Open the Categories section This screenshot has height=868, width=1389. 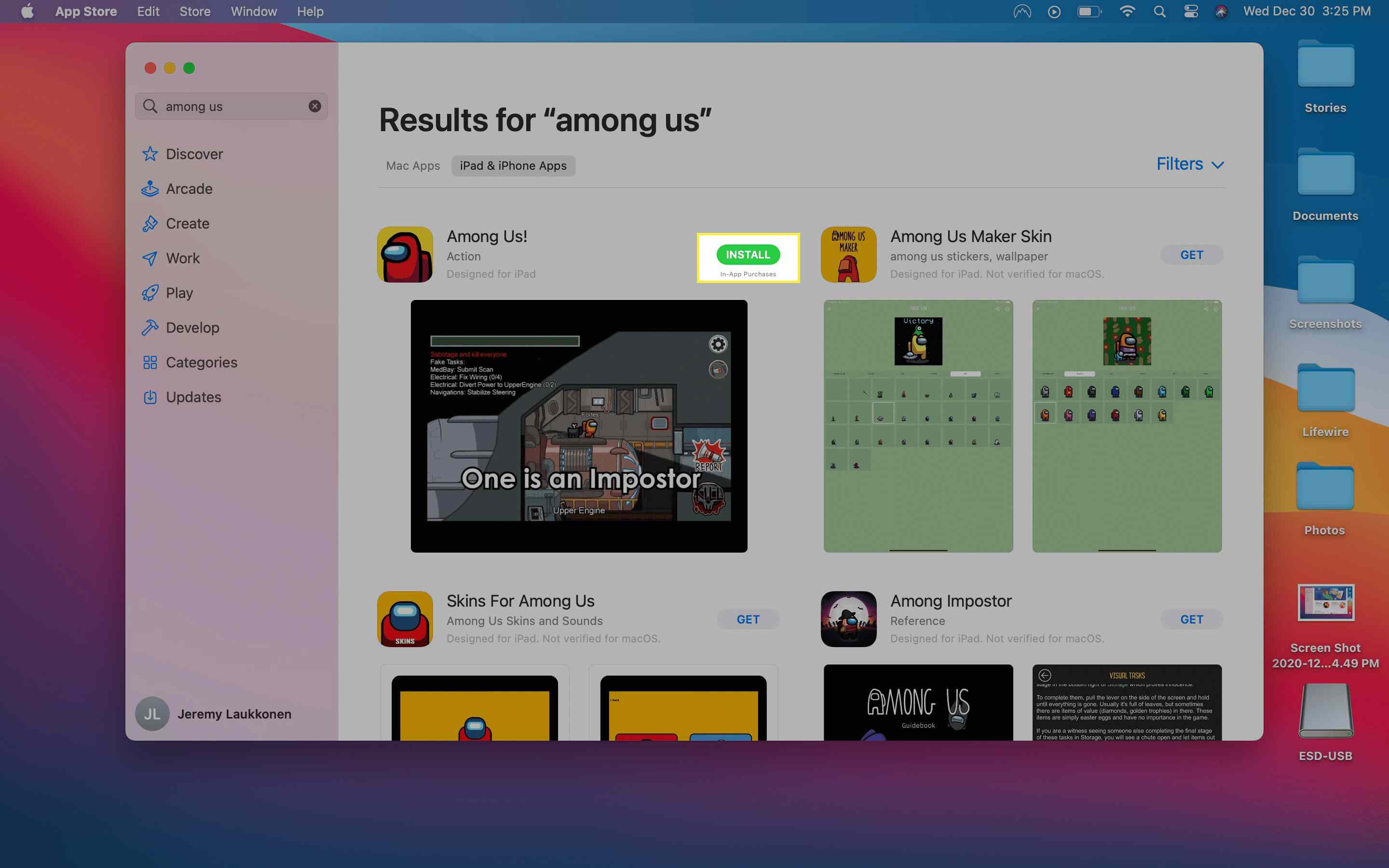pos(202,361)
